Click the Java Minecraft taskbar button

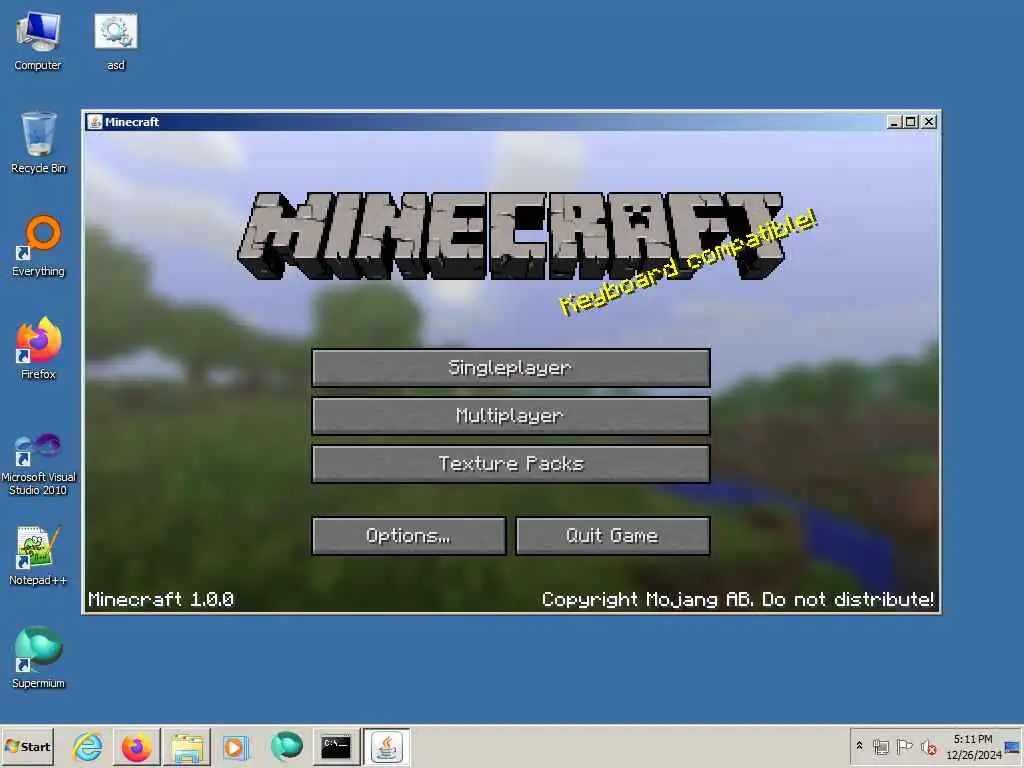pos(387,746)
